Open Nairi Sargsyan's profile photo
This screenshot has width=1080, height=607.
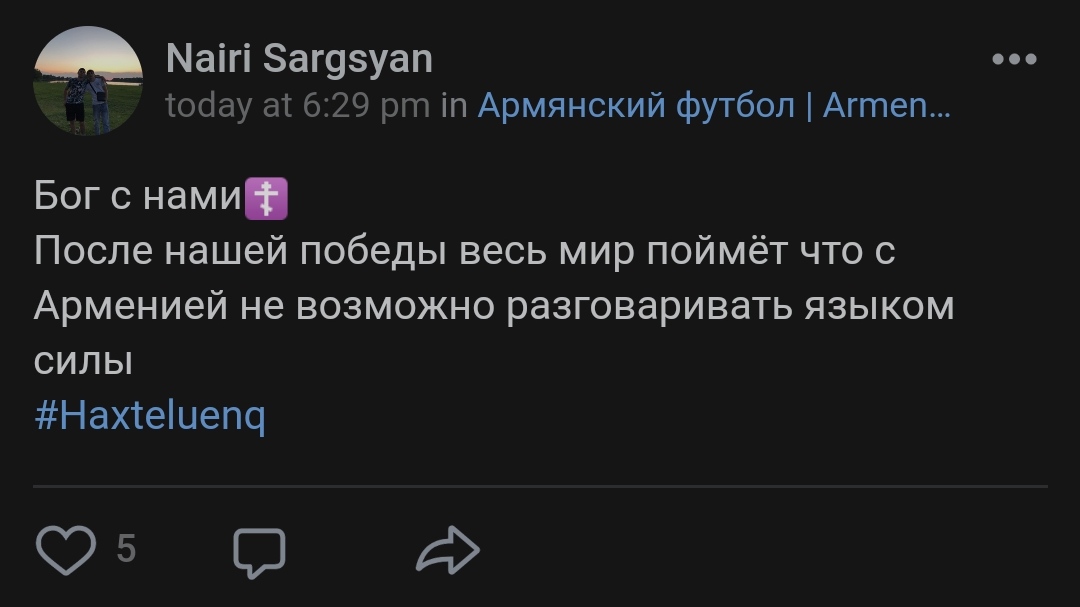tap(88, 81)
